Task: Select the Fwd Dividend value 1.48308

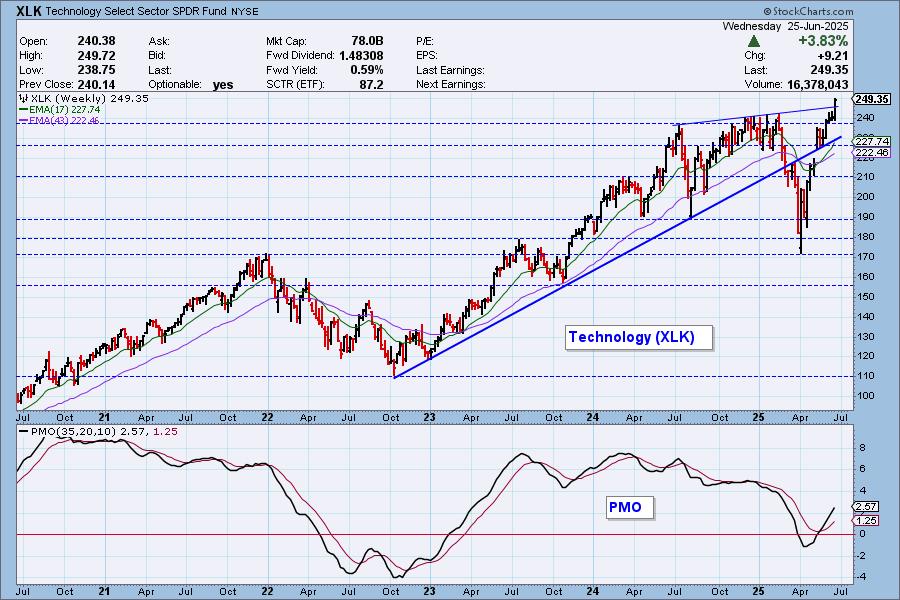Action: [x=361, y=55]
